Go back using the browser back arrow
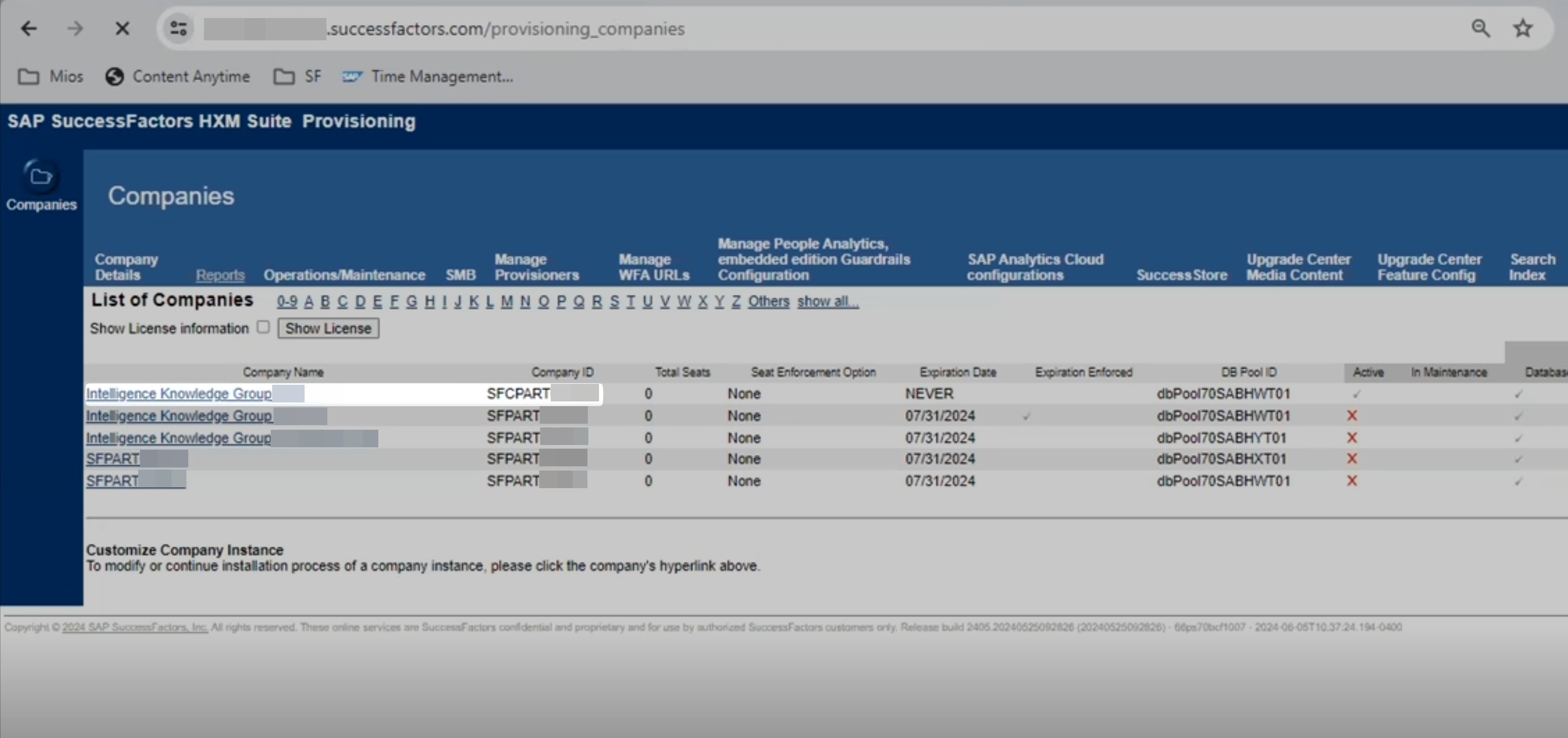 [29, 28]
